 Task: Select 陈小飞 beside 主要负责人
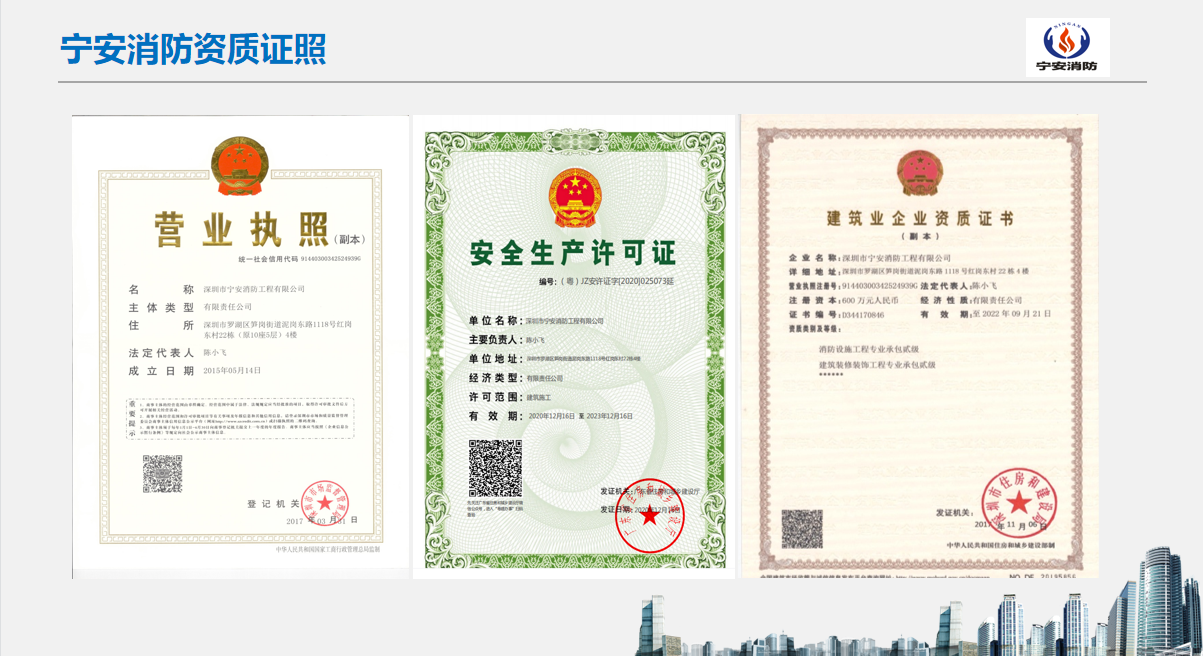(x=535, y=340)
